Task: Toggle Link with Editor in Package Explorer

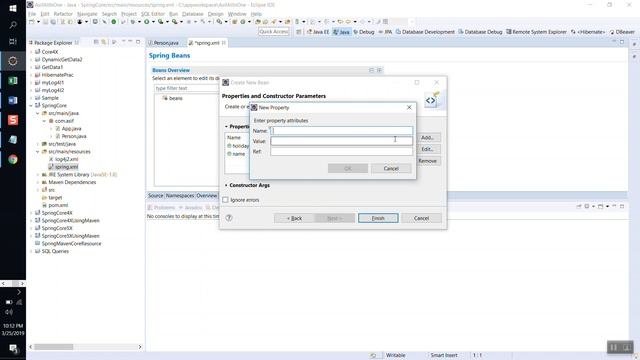Action: coord(104,42)
